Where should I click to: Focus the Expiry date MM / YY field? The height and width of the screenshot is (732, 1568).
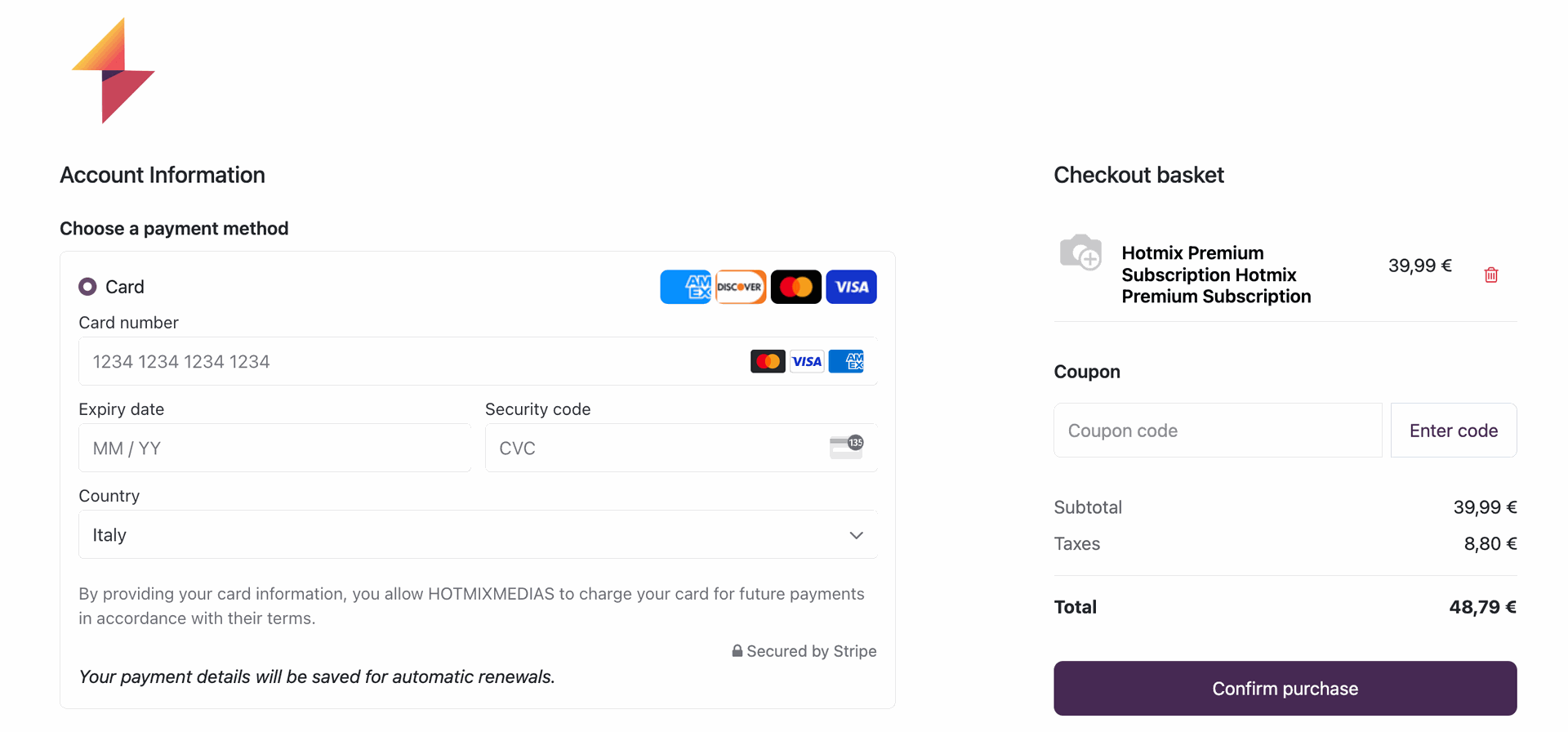[275, 448]
